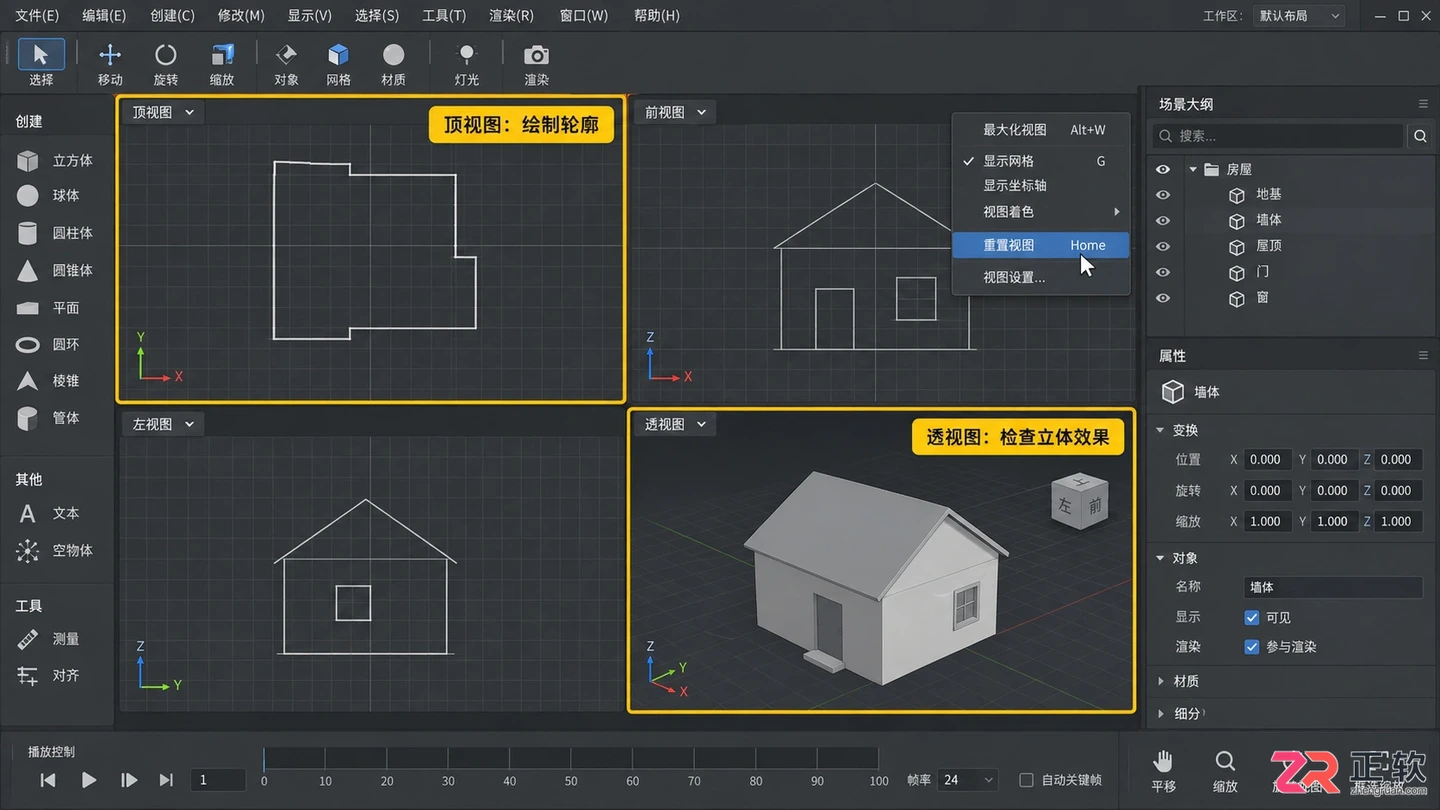Open the 默认布局 workspace dropdown

click(x=1299, y=16)
